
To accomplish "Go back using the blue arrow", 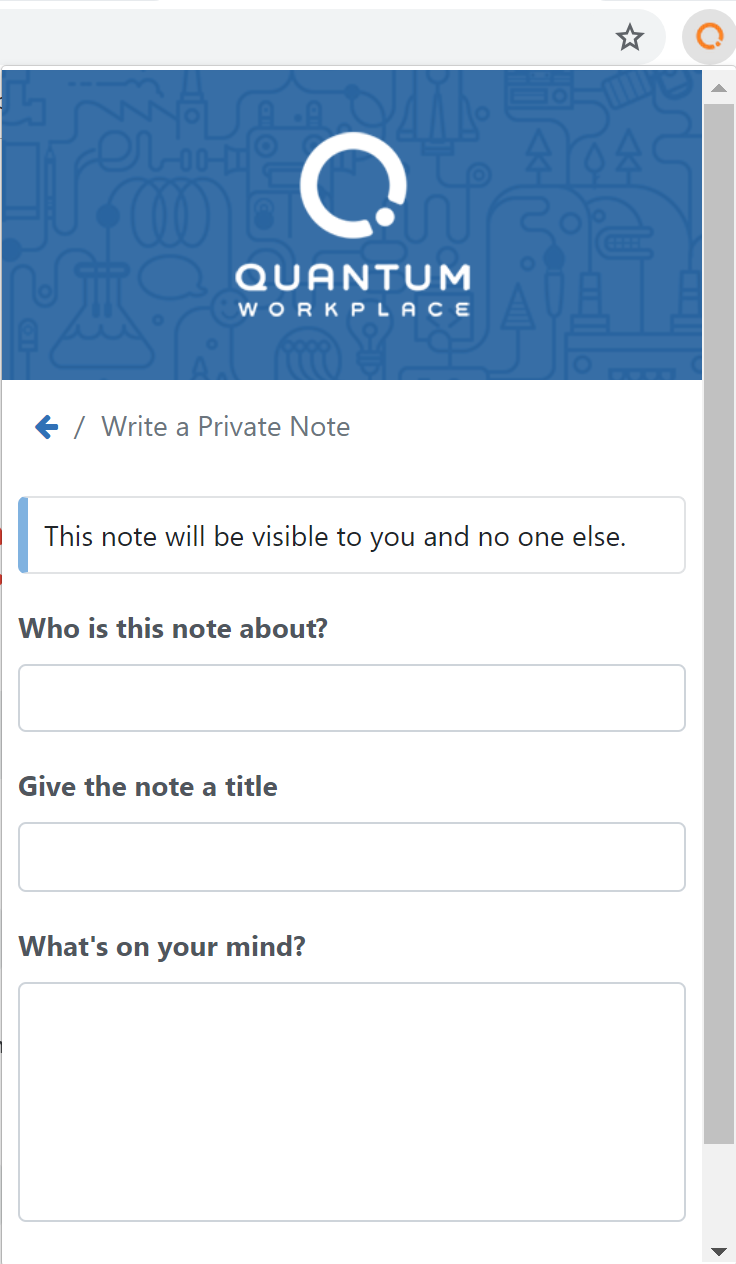I will pyautogui.click(x=46, y=427).
